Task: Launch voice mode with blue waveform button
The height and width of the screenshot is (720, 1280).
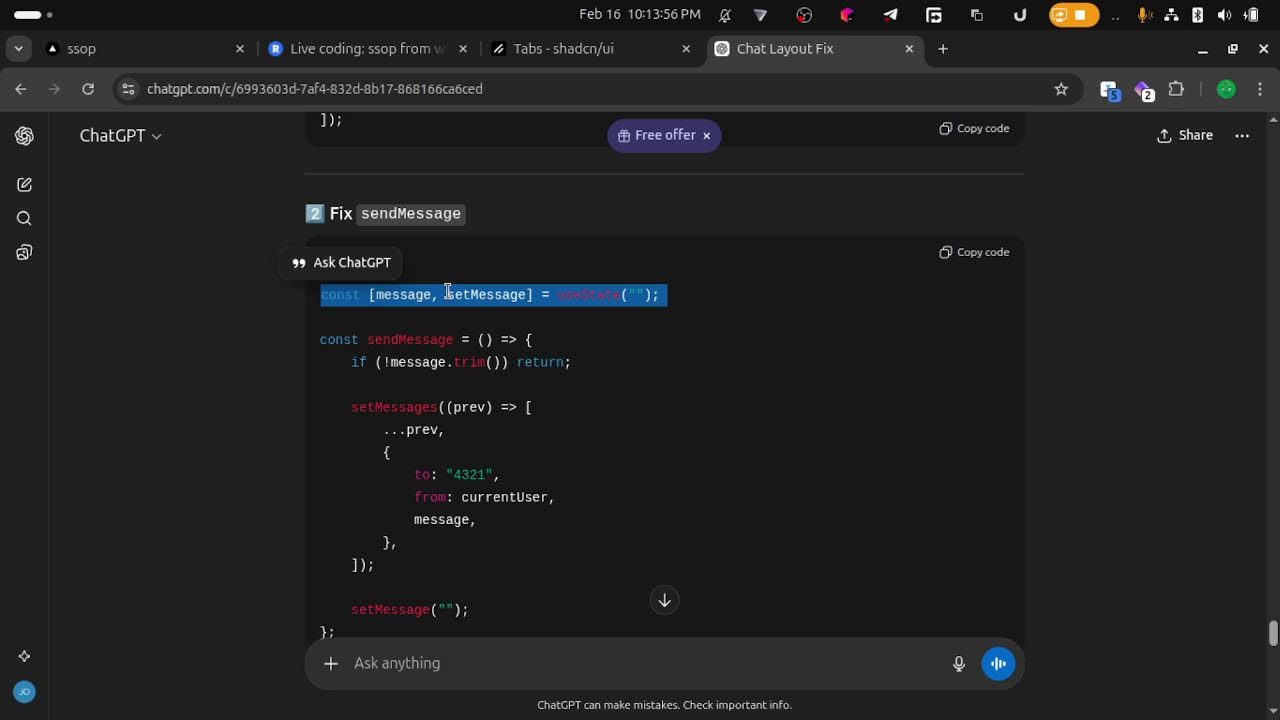Action: point(998,663)
